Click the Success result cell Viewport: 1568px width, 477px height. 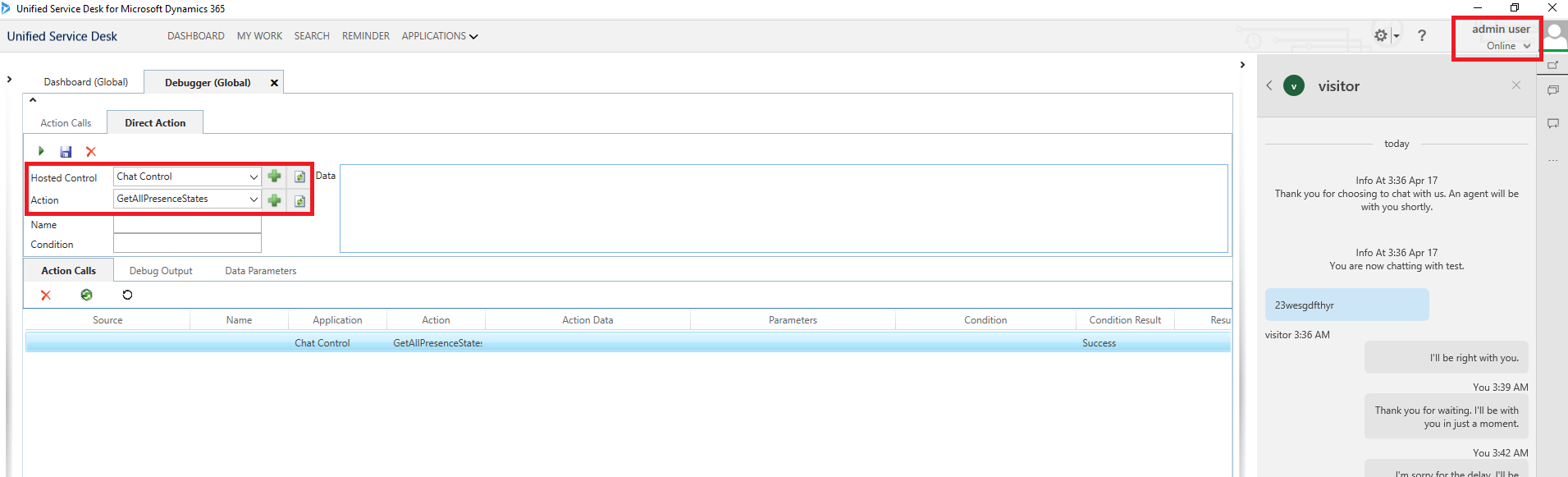click(1099, 343)
